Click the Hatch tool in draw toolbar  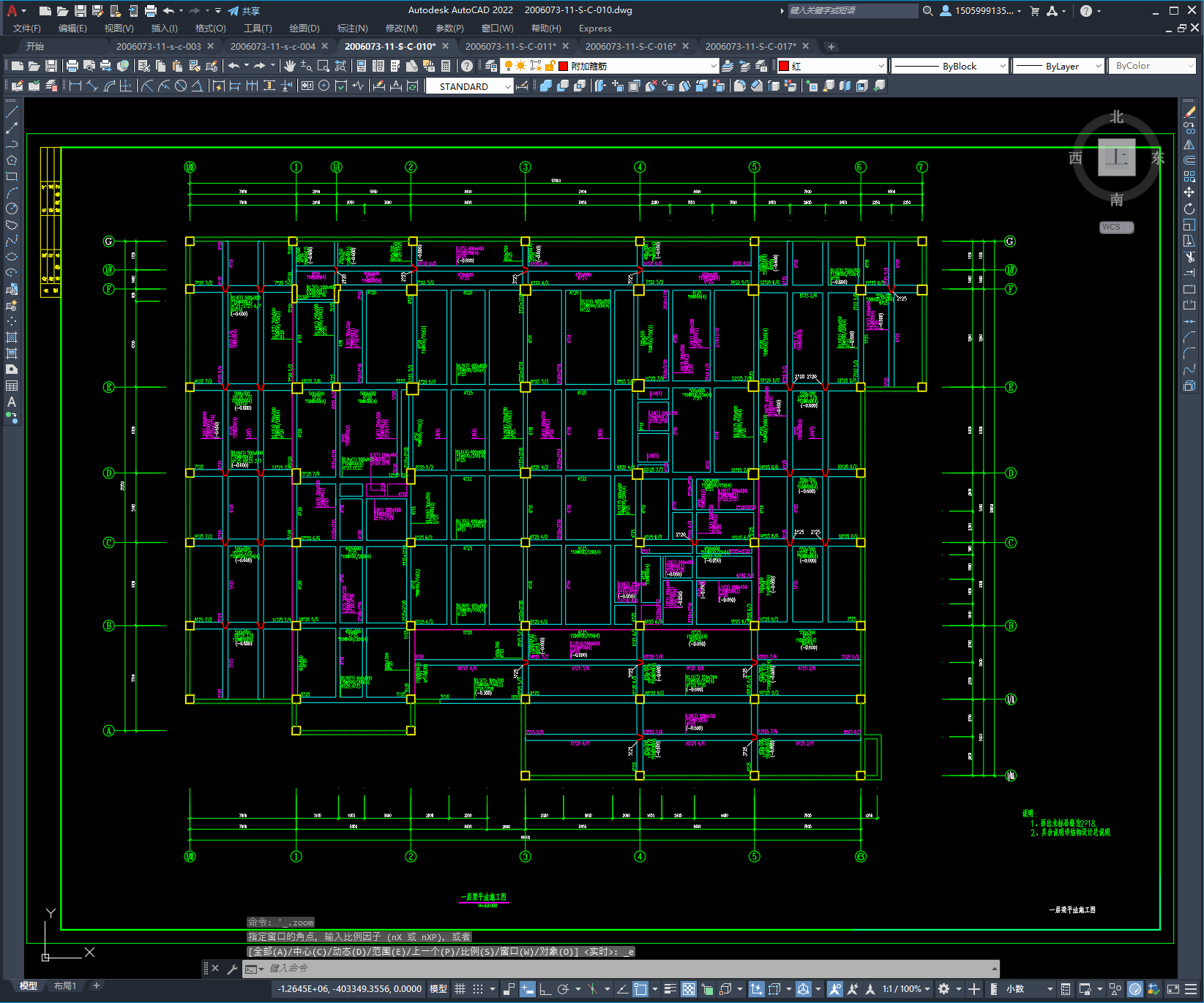pos(12,337)
